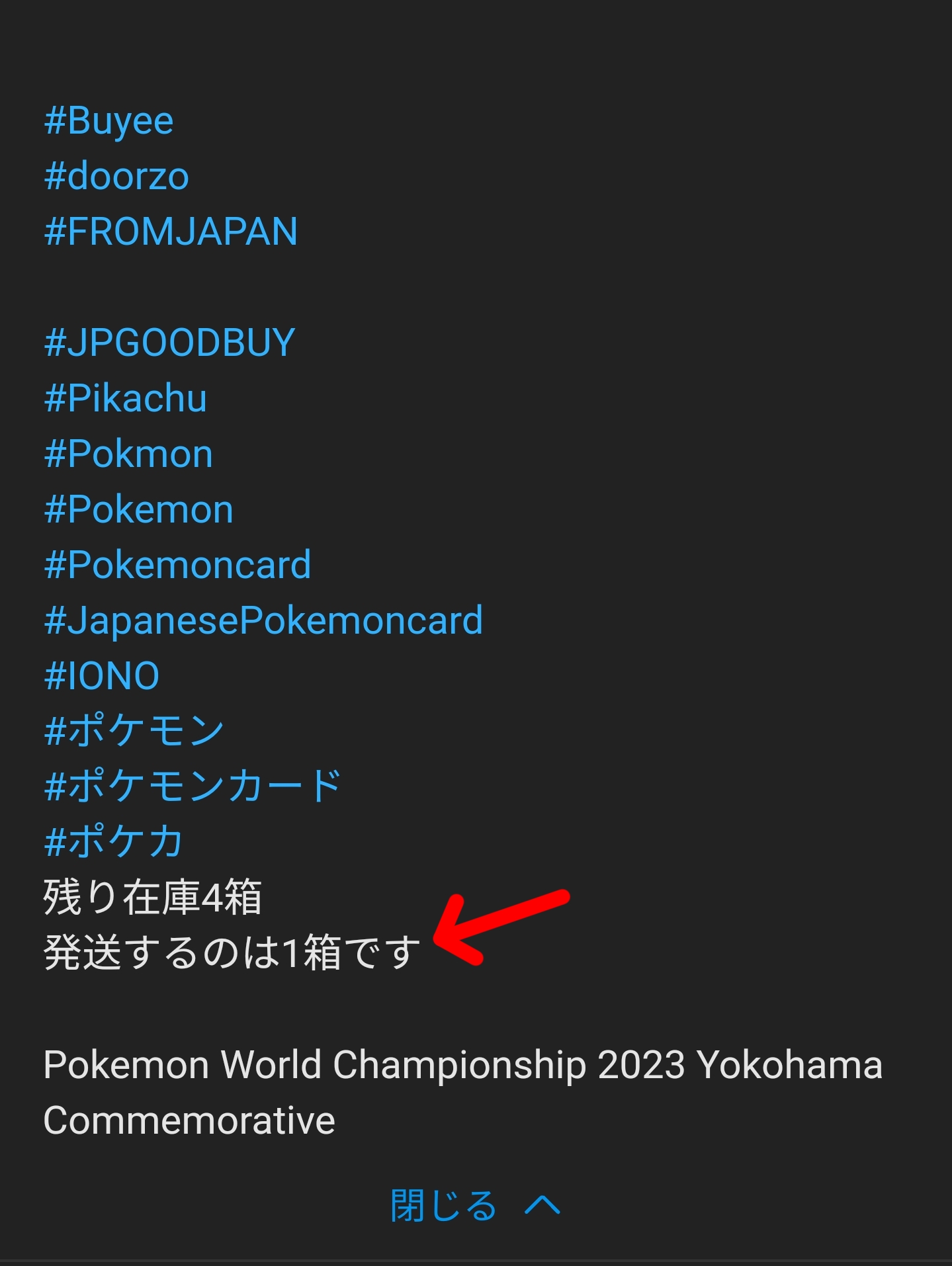Tap the 残り在庫4箱 stock text
The image size is (952, 1266).
point(153,898)
